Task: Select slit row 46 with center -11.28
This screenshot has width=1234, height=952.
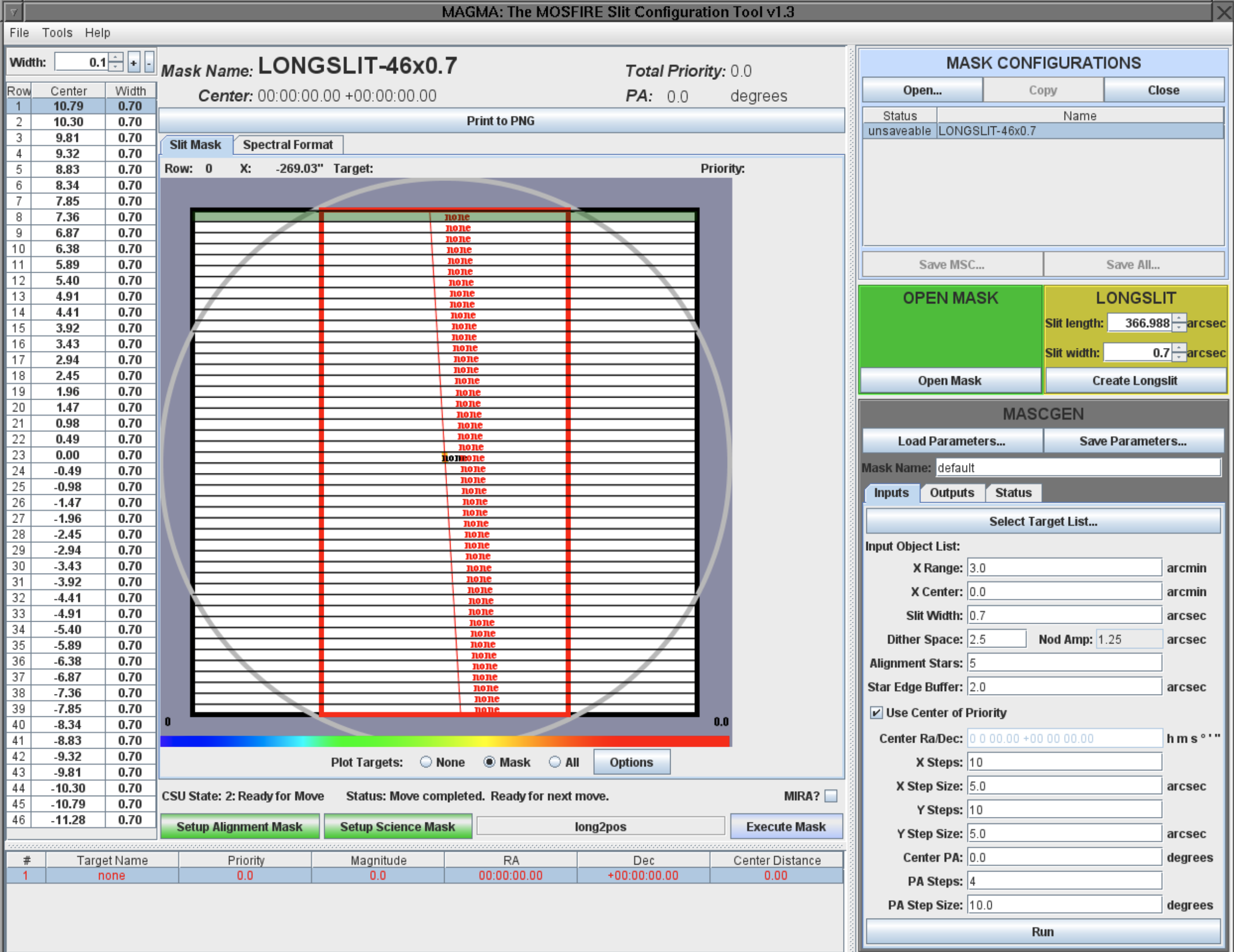Action: (x=81, y=820)
